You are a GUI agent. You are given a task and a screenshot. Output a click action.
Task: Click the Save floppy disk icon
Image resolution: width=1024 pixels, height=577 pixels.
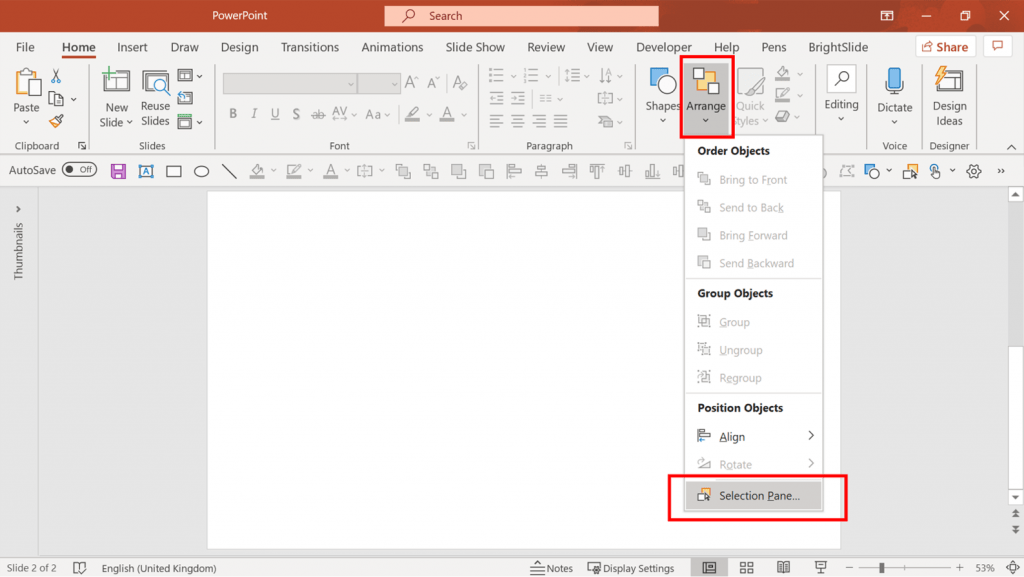pyautogui.click(x=118, y=171)
